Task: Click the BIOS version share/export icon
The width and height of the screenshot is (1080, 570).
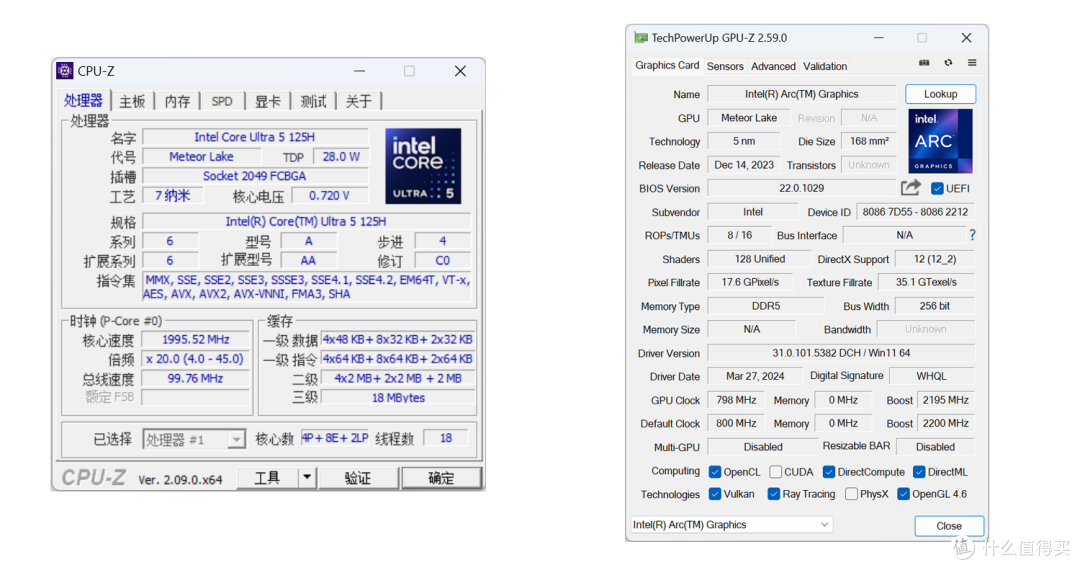Action: [x=911, y=187]
